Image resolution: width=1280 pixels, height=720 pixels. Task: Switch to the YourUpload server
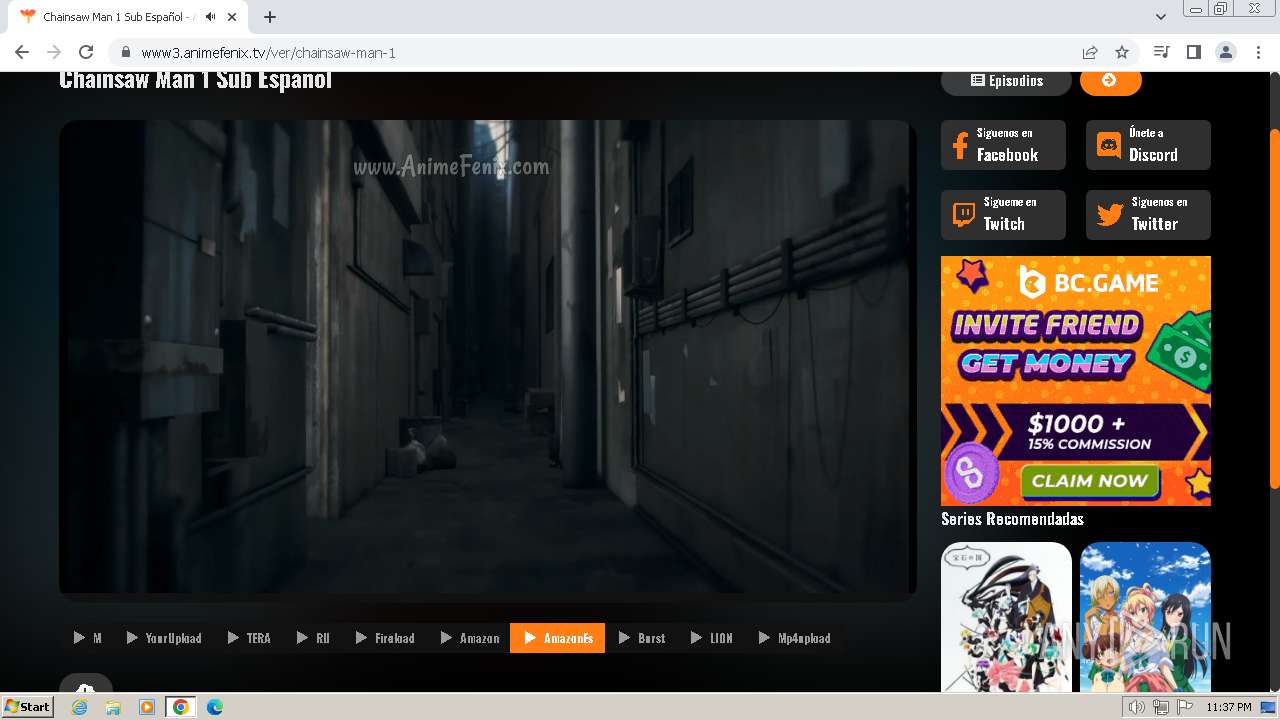164,638
